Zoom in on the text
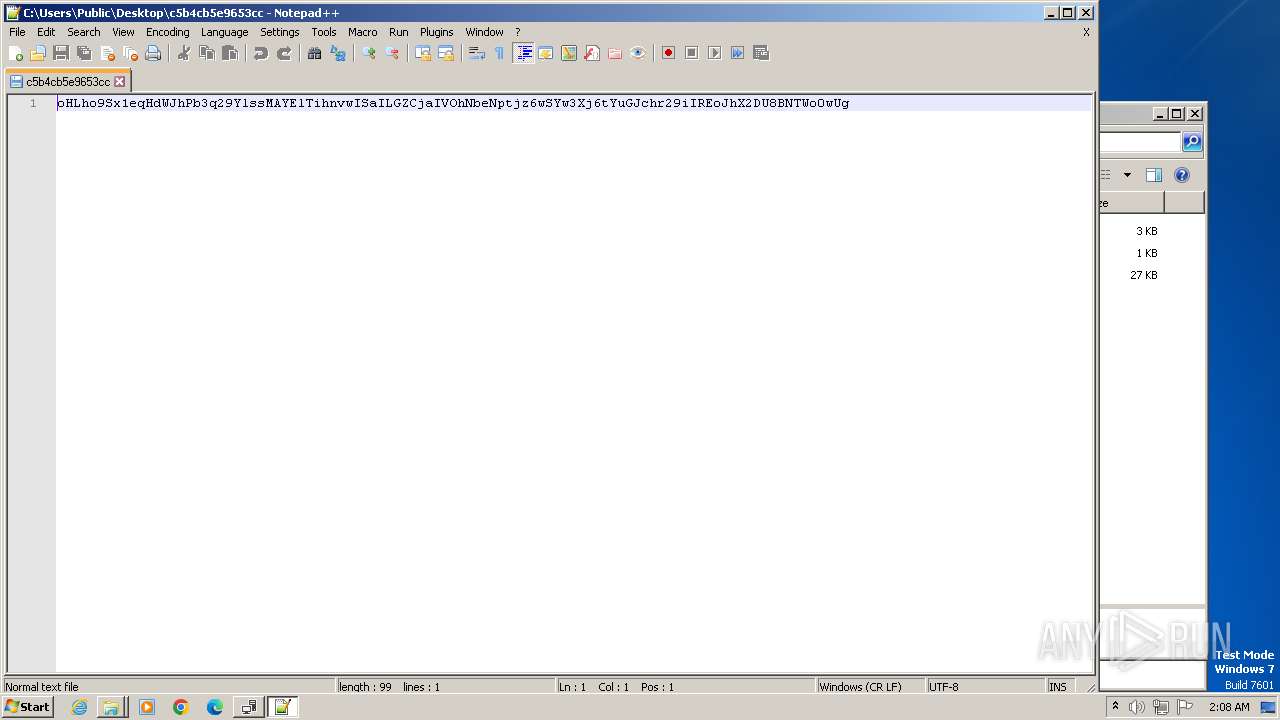This screenshot has width=1280, height=720. (x=369, y=53)
